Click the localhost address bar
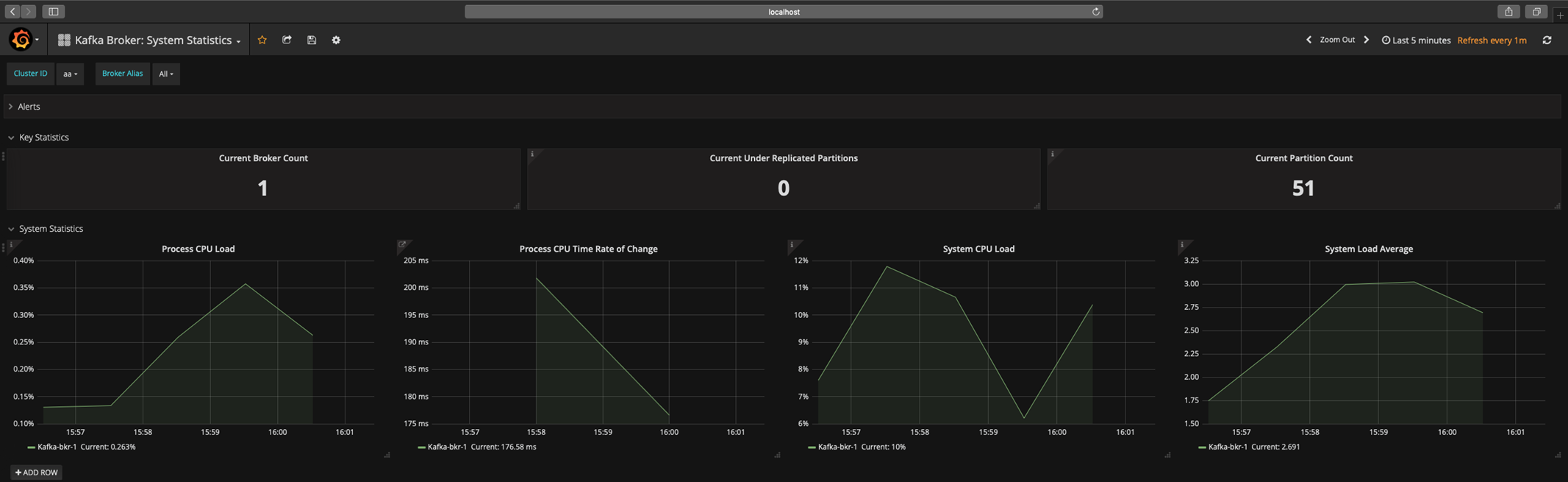Viewport: 1568px width, 482px height. coord(784,12)
